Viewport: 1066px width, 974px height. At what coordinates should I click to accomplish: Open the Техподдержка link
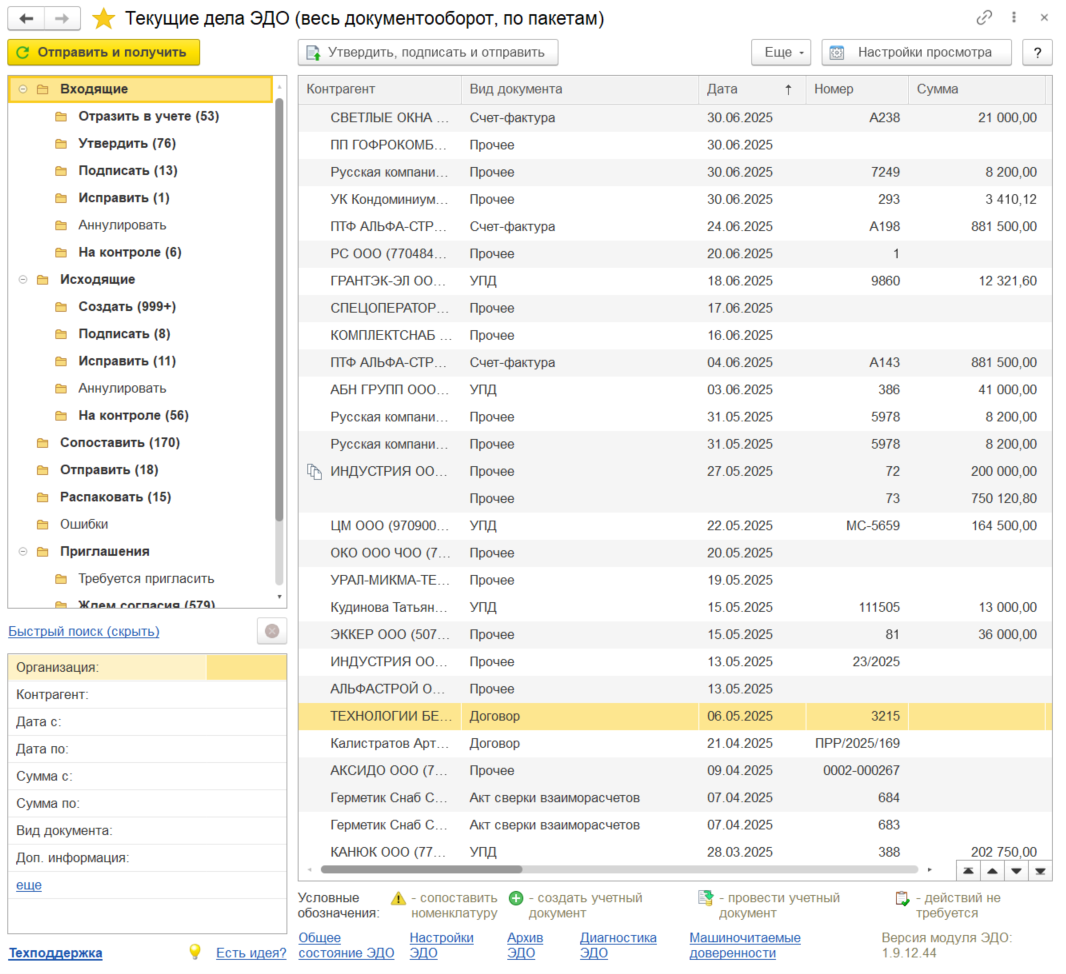55,953
